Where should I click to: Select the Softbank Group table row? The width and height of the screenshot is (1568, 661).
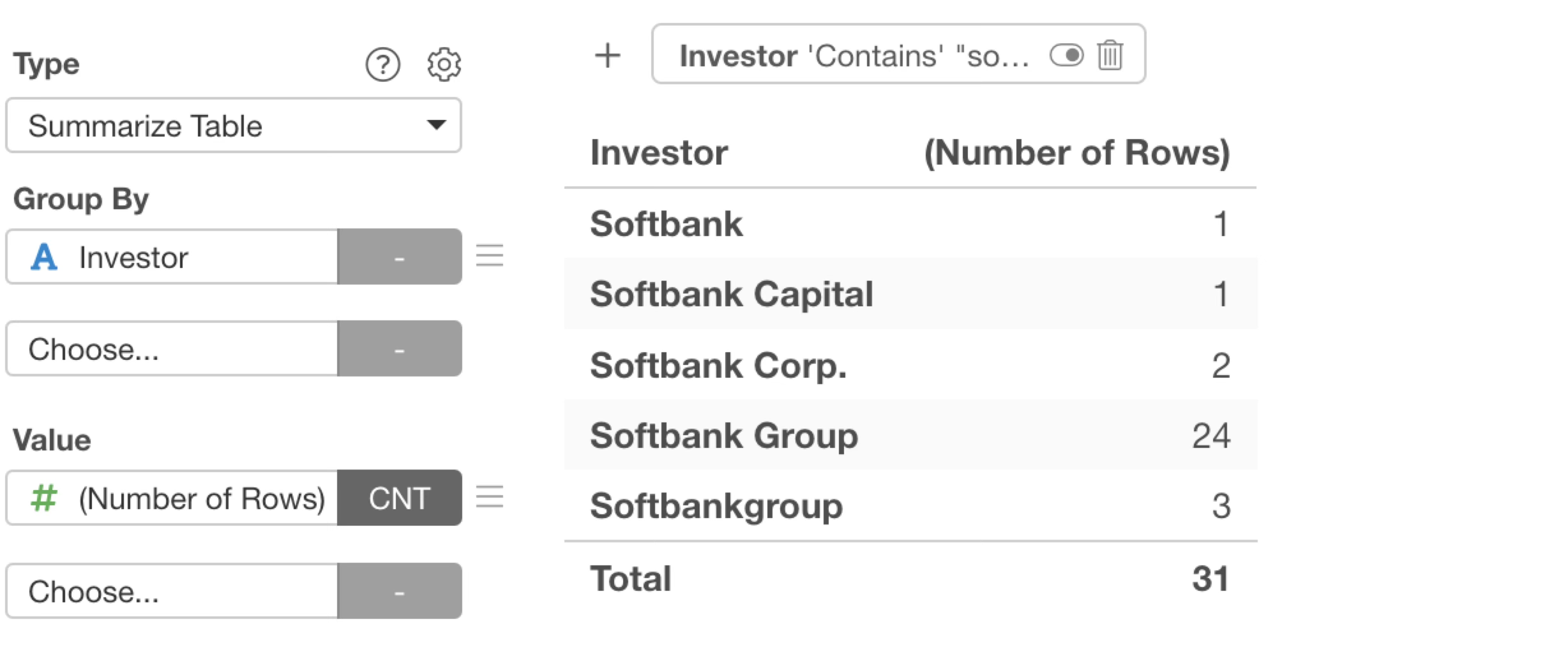click(x=910, y=436)
